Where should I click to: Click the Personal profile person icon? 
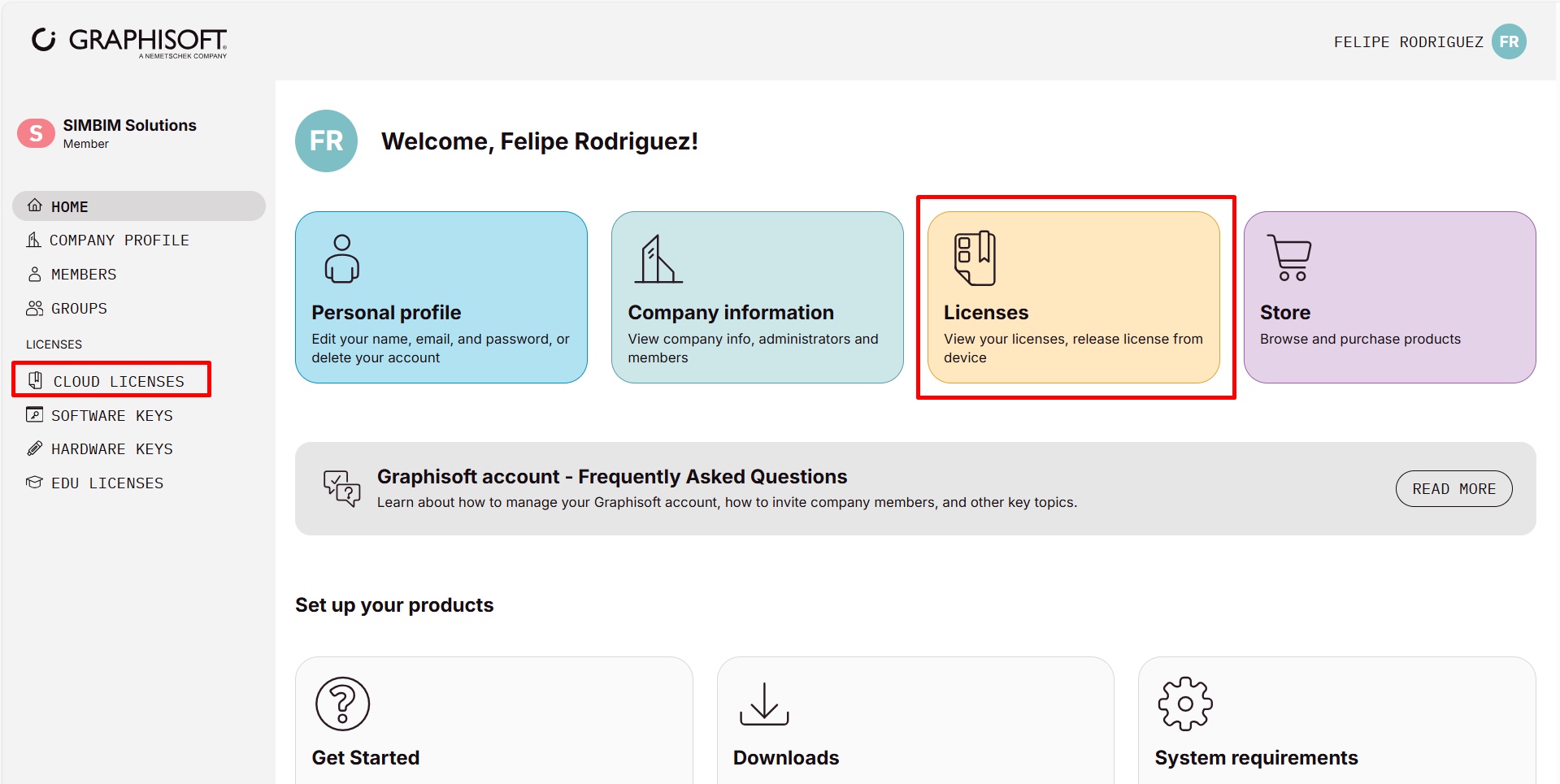tap(342, 258)
